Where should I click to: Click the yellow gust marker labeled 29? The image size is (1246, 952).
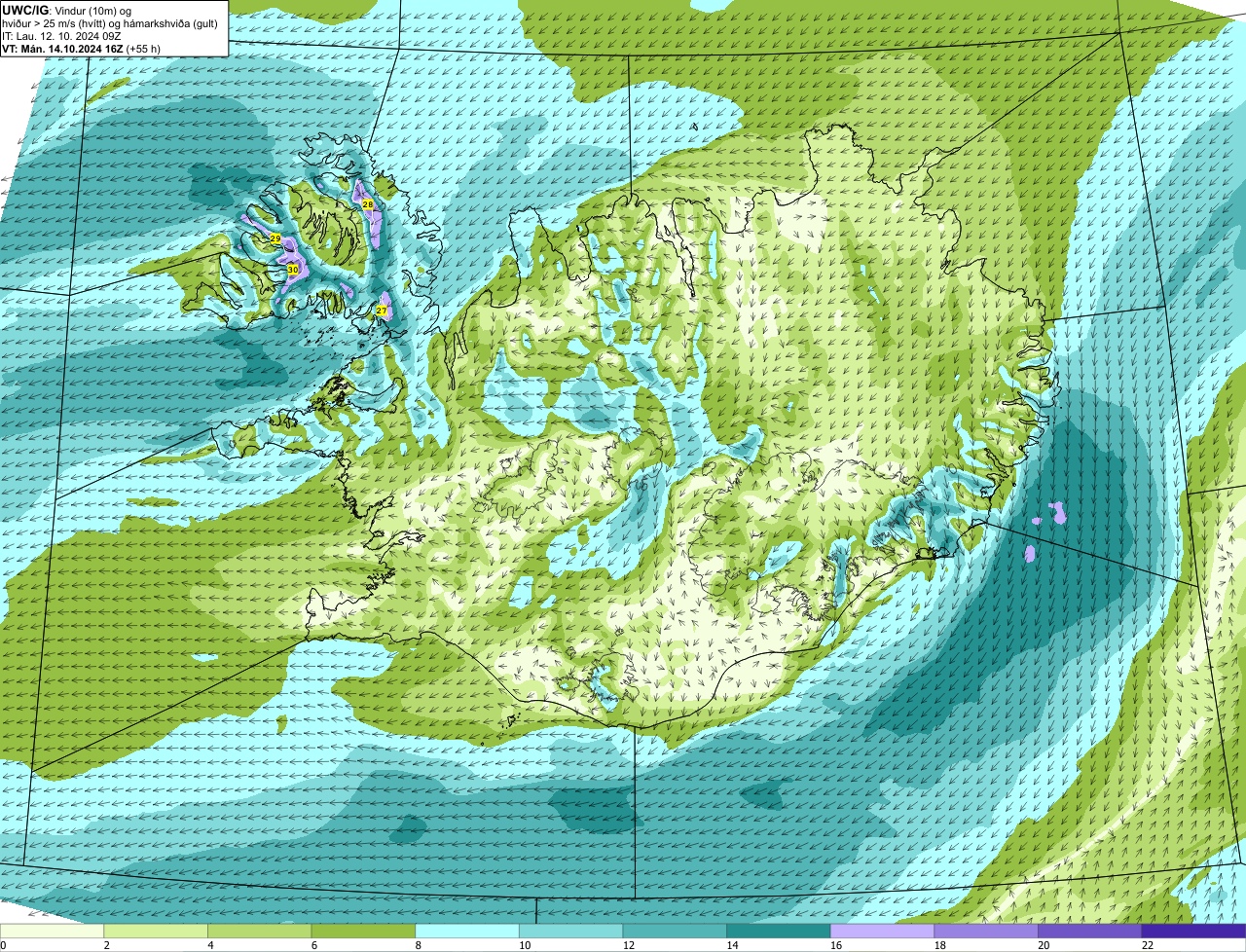275,238
